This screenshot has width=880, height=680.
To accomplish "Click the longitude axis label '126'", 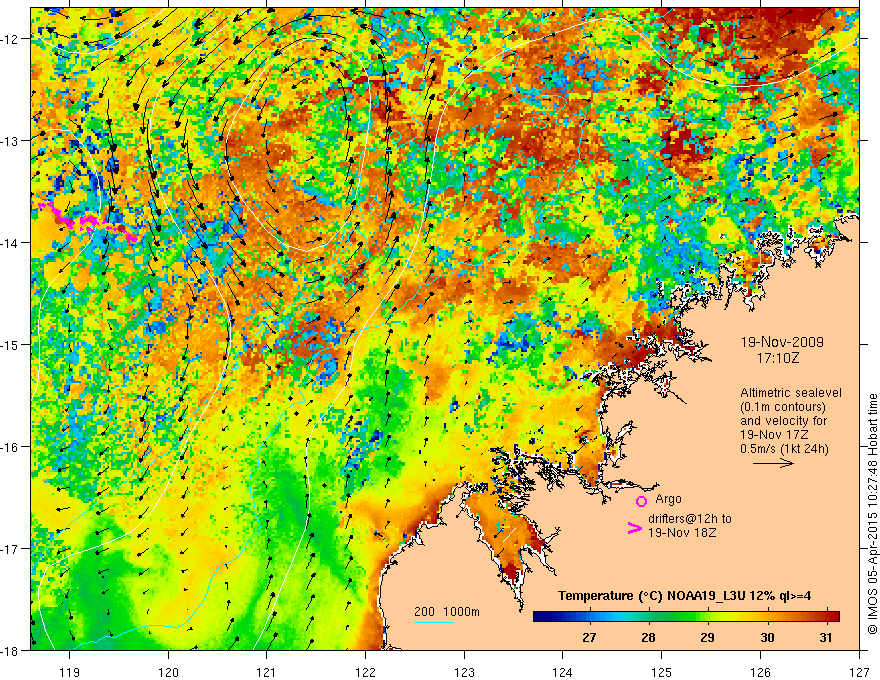I will coord(760,672).
